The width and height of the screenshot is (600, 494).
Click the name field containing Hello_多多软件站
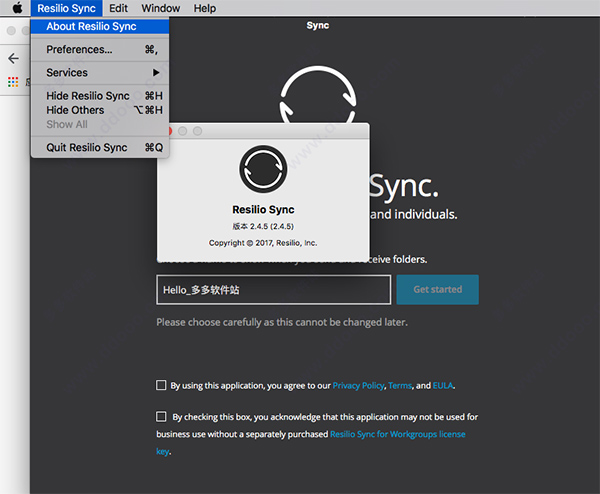[x=274, y=290]
